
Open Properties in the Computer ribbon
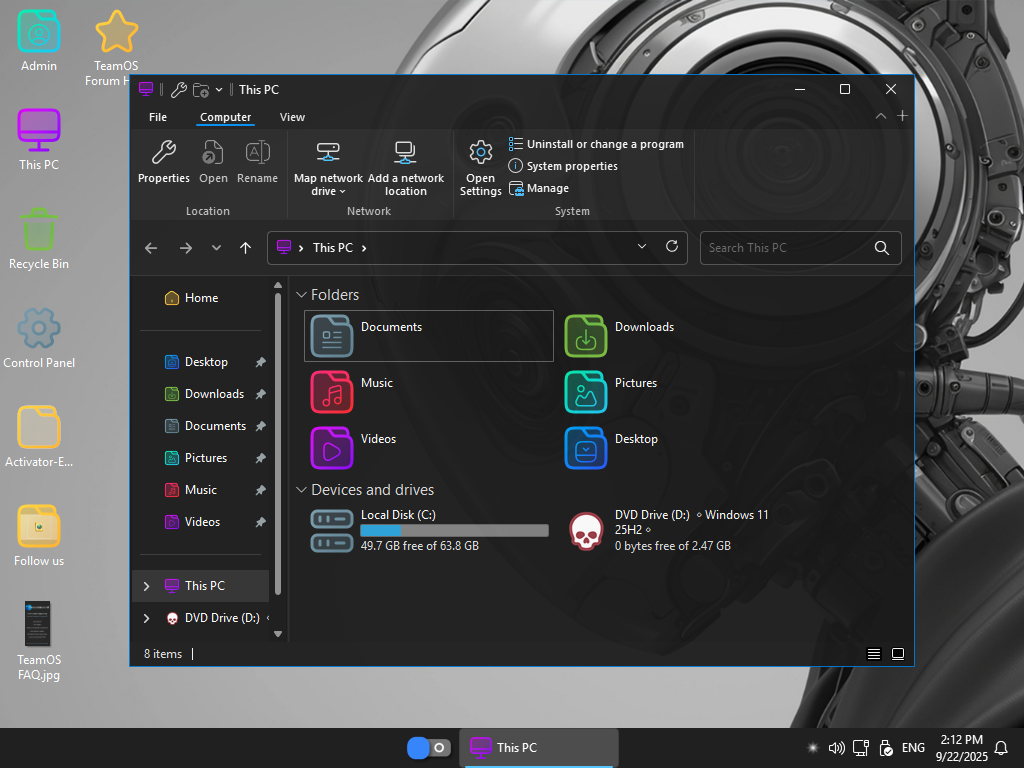(x=163, y=161)
